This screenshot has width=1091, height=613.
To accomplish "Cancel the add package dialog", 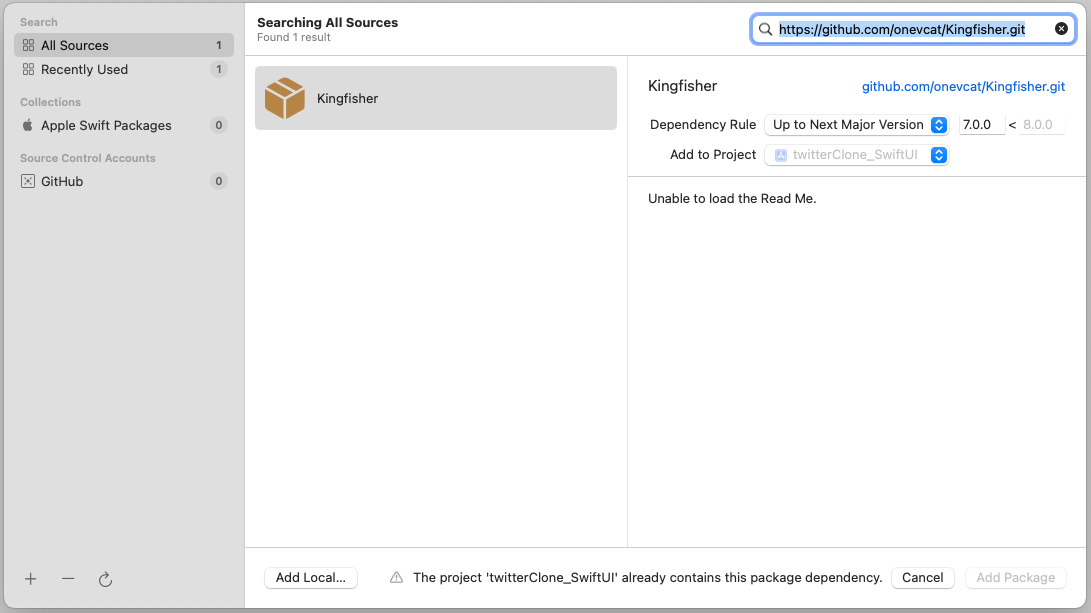I will [923, 578].
